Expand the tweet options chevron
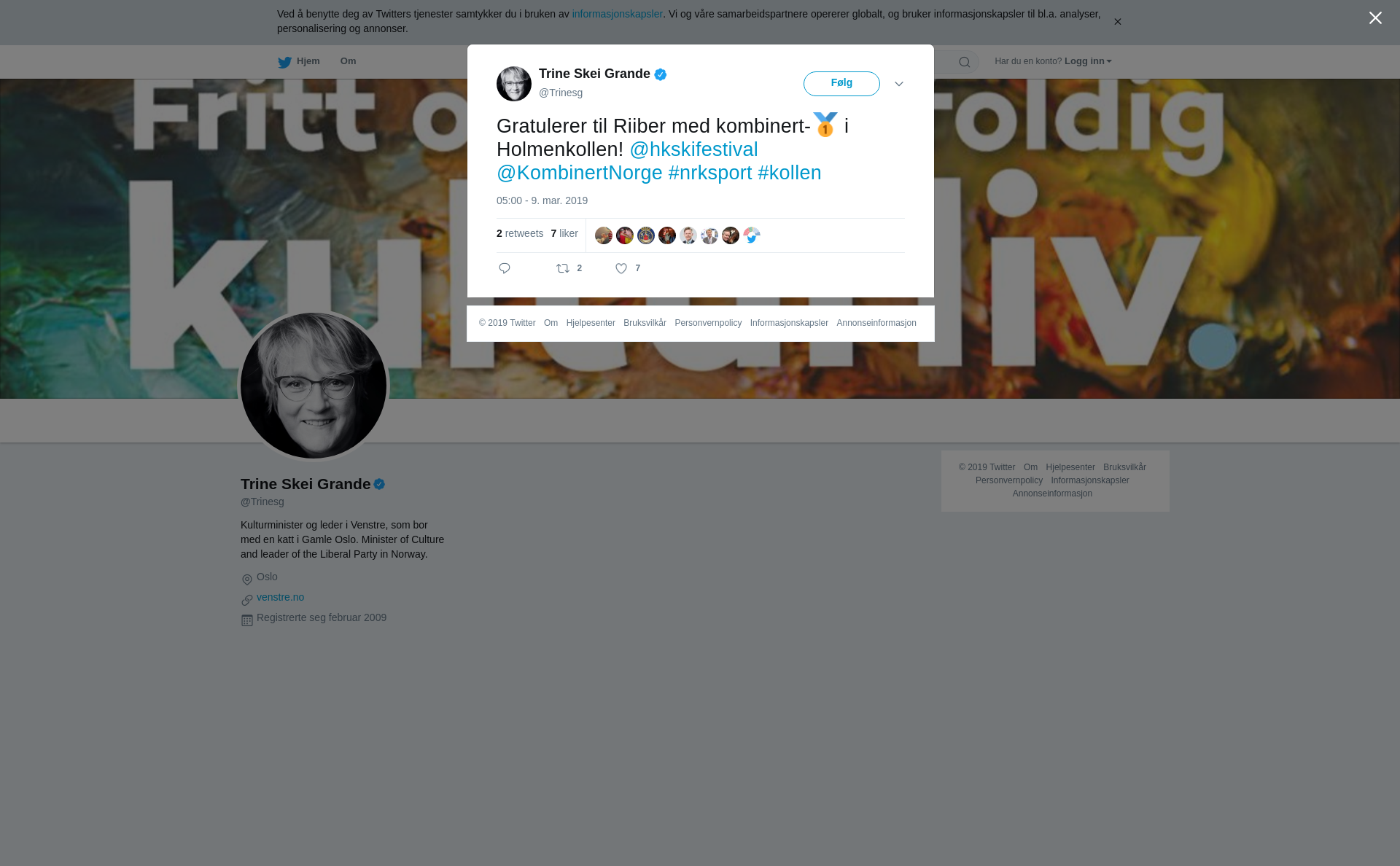The image size is (1400, 866). (899, 84)
